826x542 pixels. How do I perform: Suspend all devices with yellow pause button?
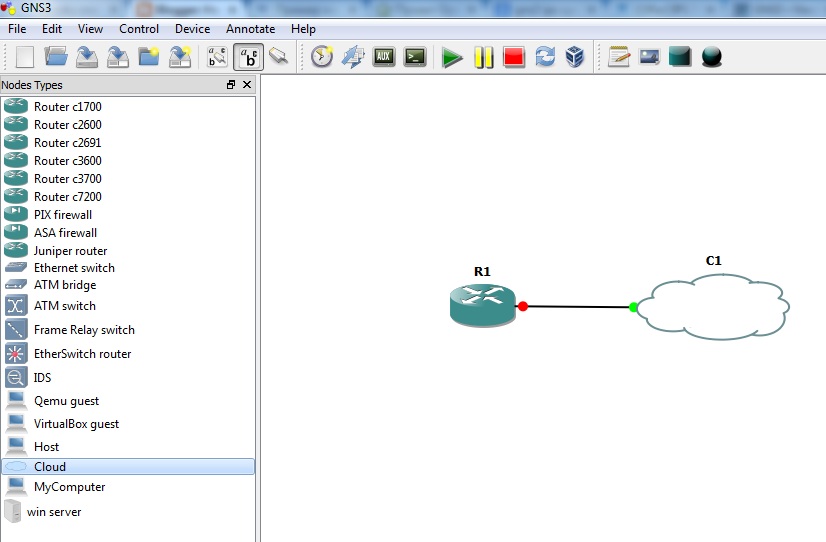(483, 57)
